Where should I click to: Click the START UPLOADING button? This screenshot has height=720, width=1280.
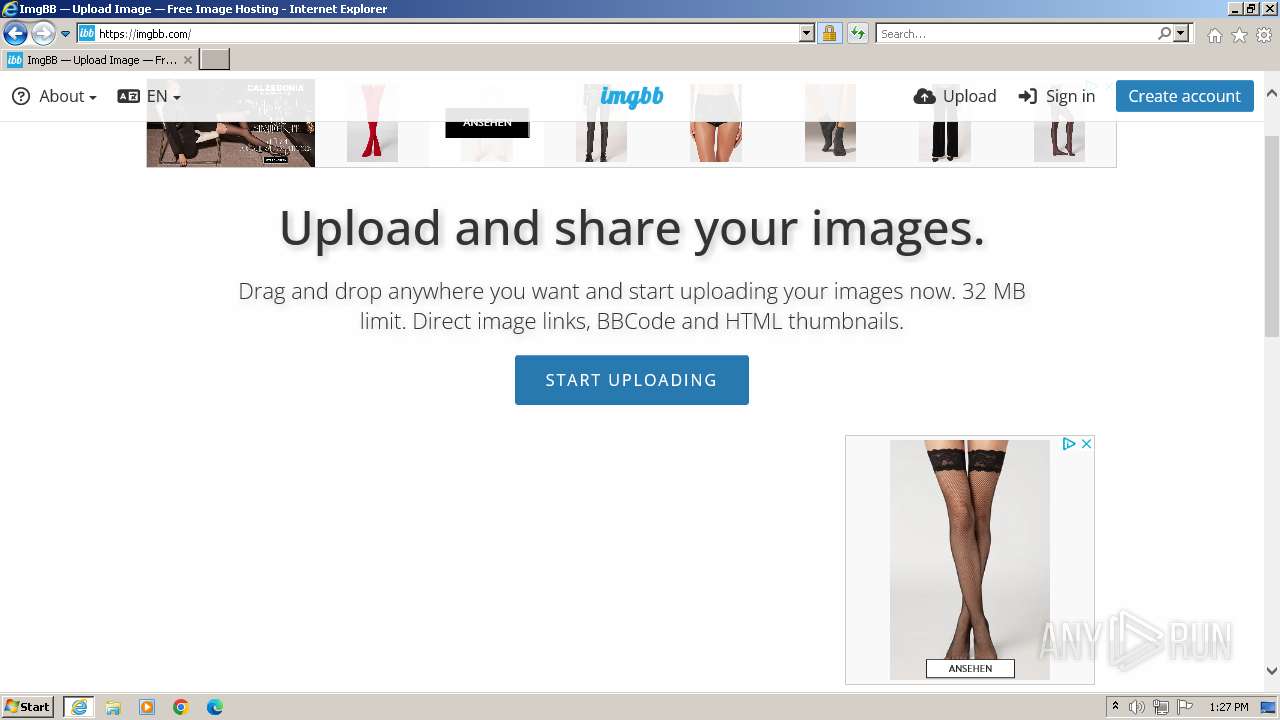pyautogui.click(x=632, y=380)
